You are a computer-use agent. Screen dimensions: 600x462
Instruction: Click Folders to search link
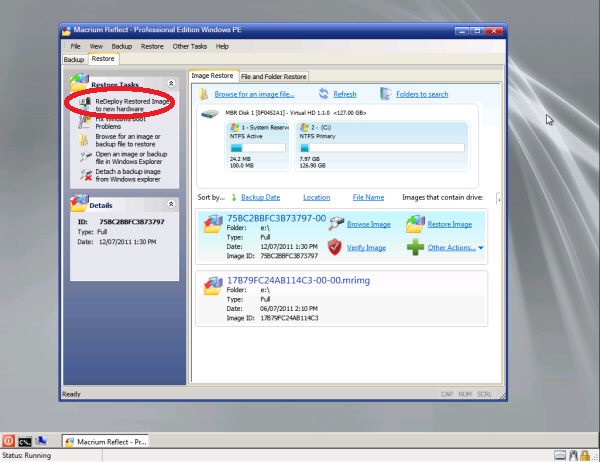click(x=422, y=94)
